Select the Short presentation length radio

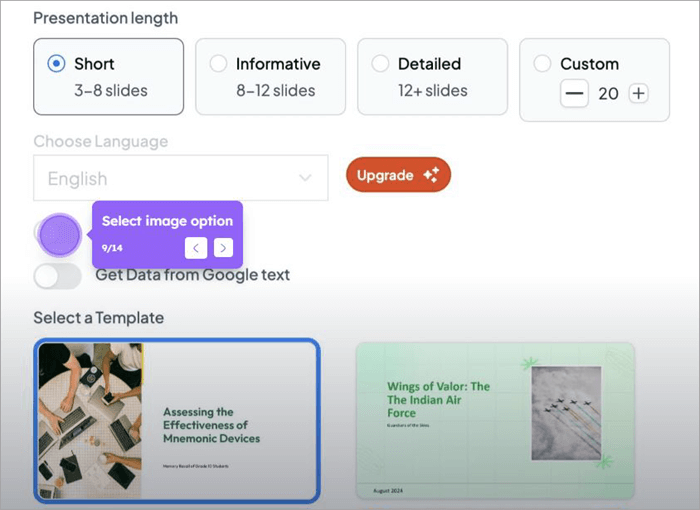point(57,64)
